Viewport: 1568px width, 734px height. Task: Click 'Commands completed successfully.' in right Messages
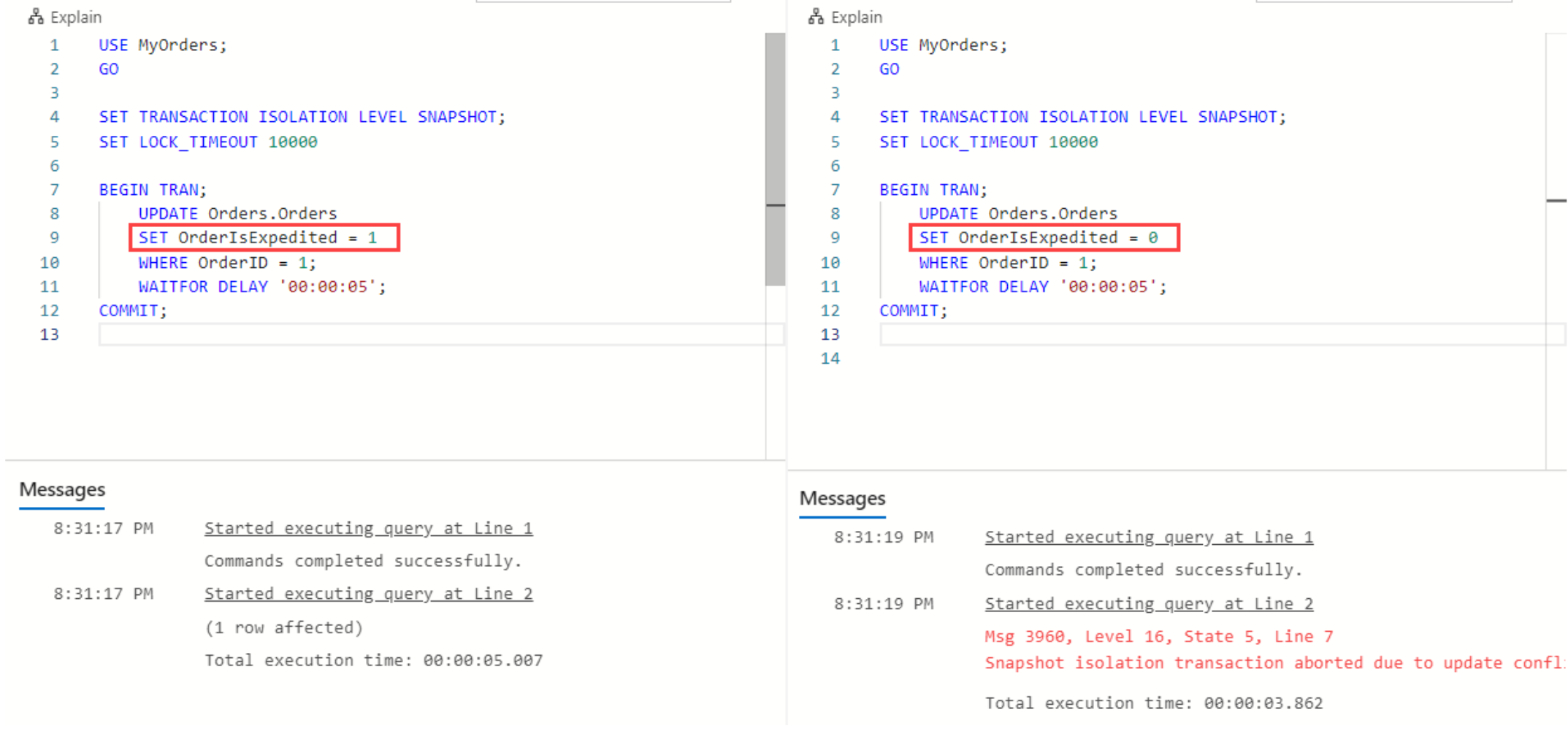click(x=1144, y=570)
